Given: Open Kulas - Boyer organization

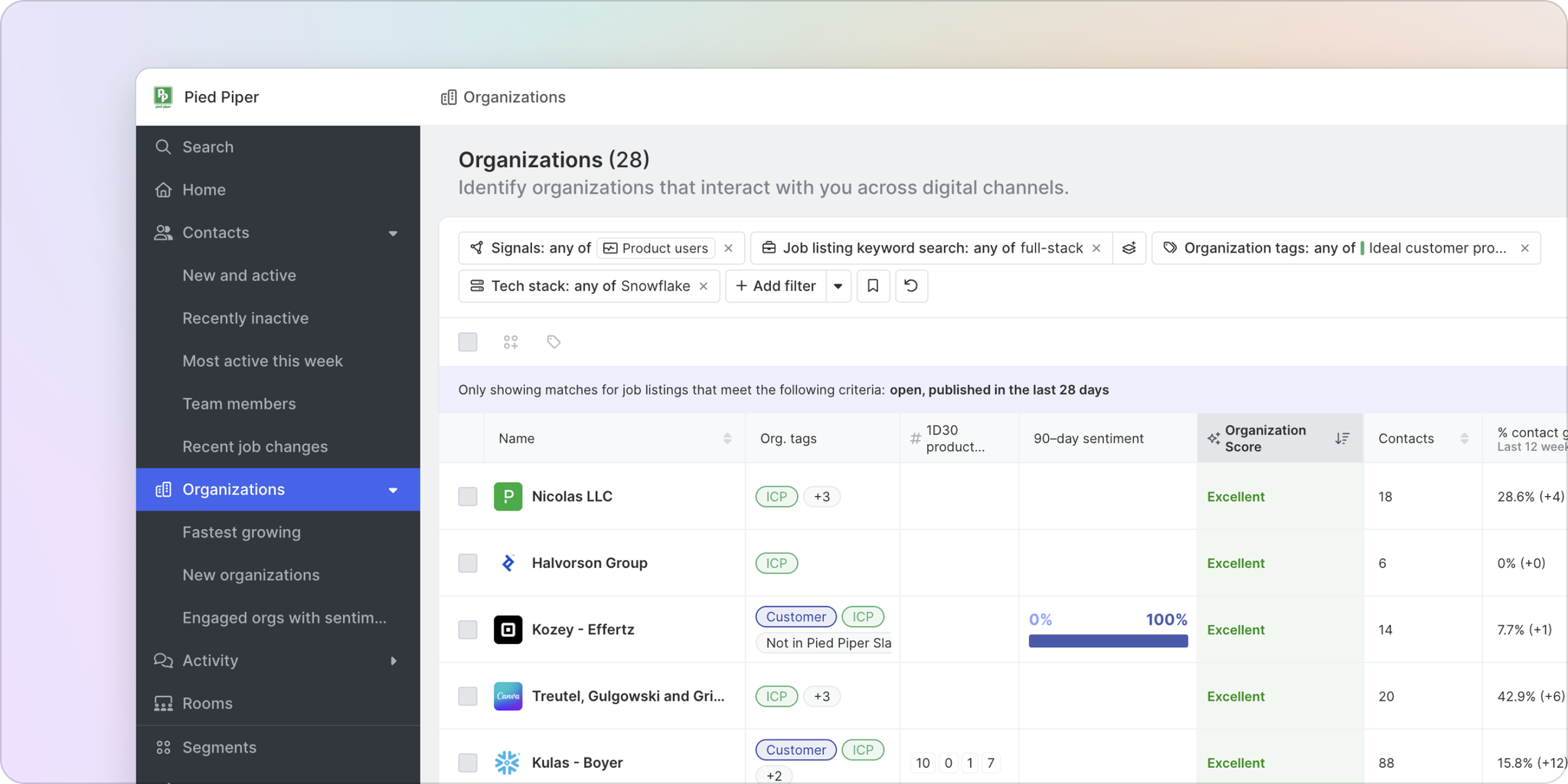Looking at the screenshot, I should point(577,763).
